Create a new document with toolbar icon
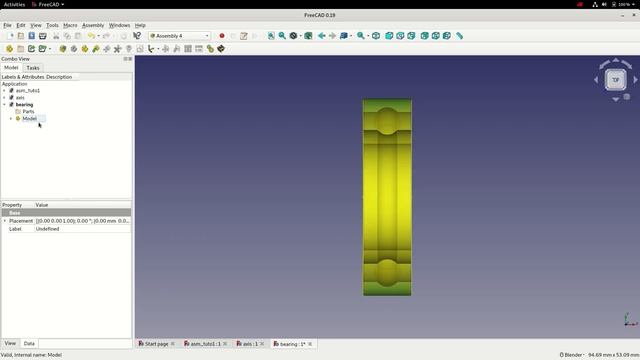Viewport: 640px width, 360px height. (10, 36)
